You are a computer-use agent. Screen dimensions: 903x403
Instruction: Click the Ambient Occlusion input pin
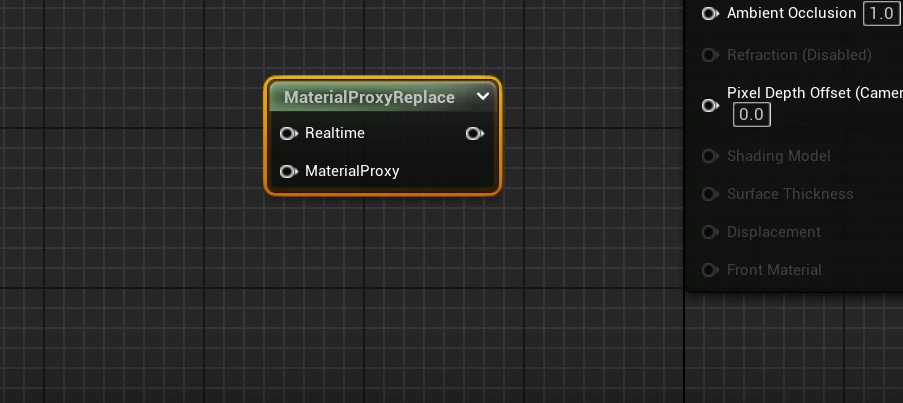[710, 13]
